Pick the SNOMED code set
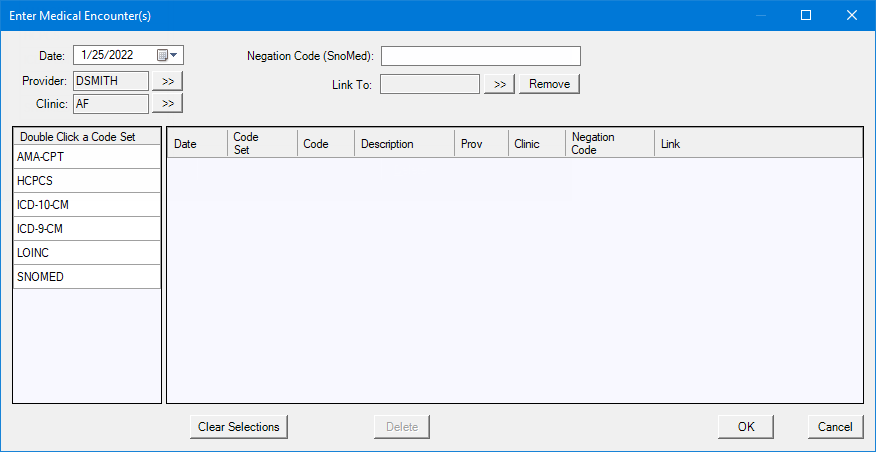 (x=87, y=277)
